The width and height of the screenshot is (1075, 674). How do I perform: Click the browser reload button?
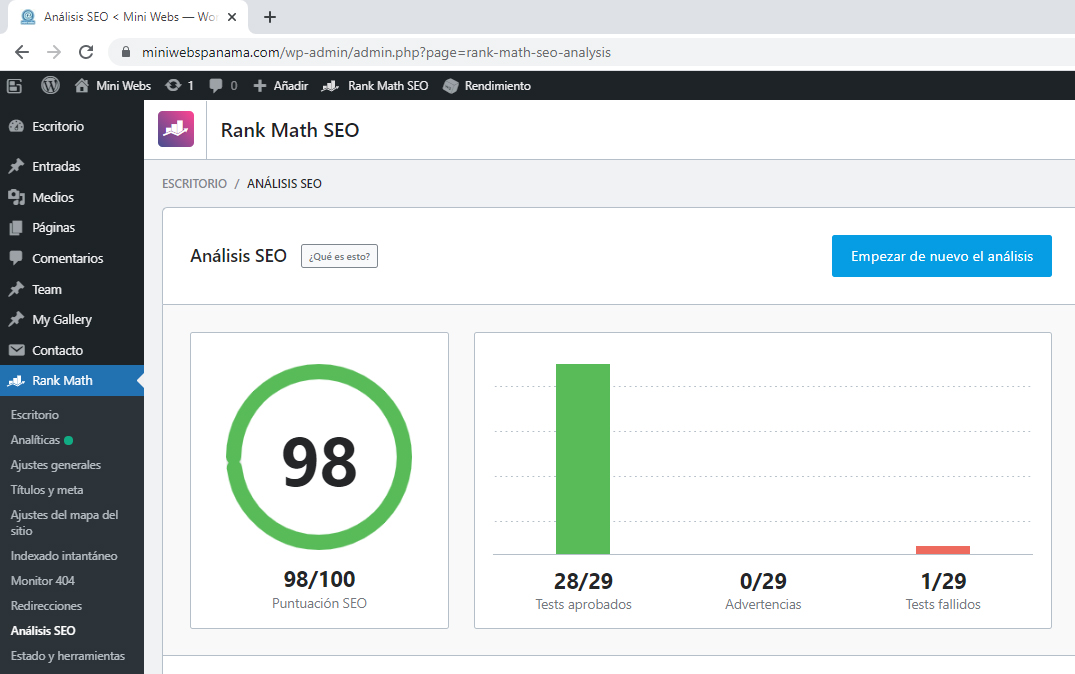click(86, 52)
